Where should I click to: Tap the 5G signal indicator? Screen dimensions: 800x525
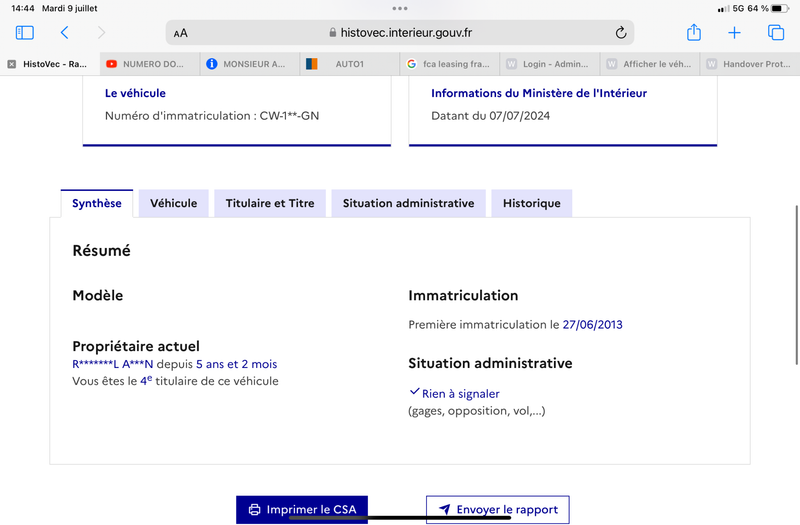pos(738,8)
